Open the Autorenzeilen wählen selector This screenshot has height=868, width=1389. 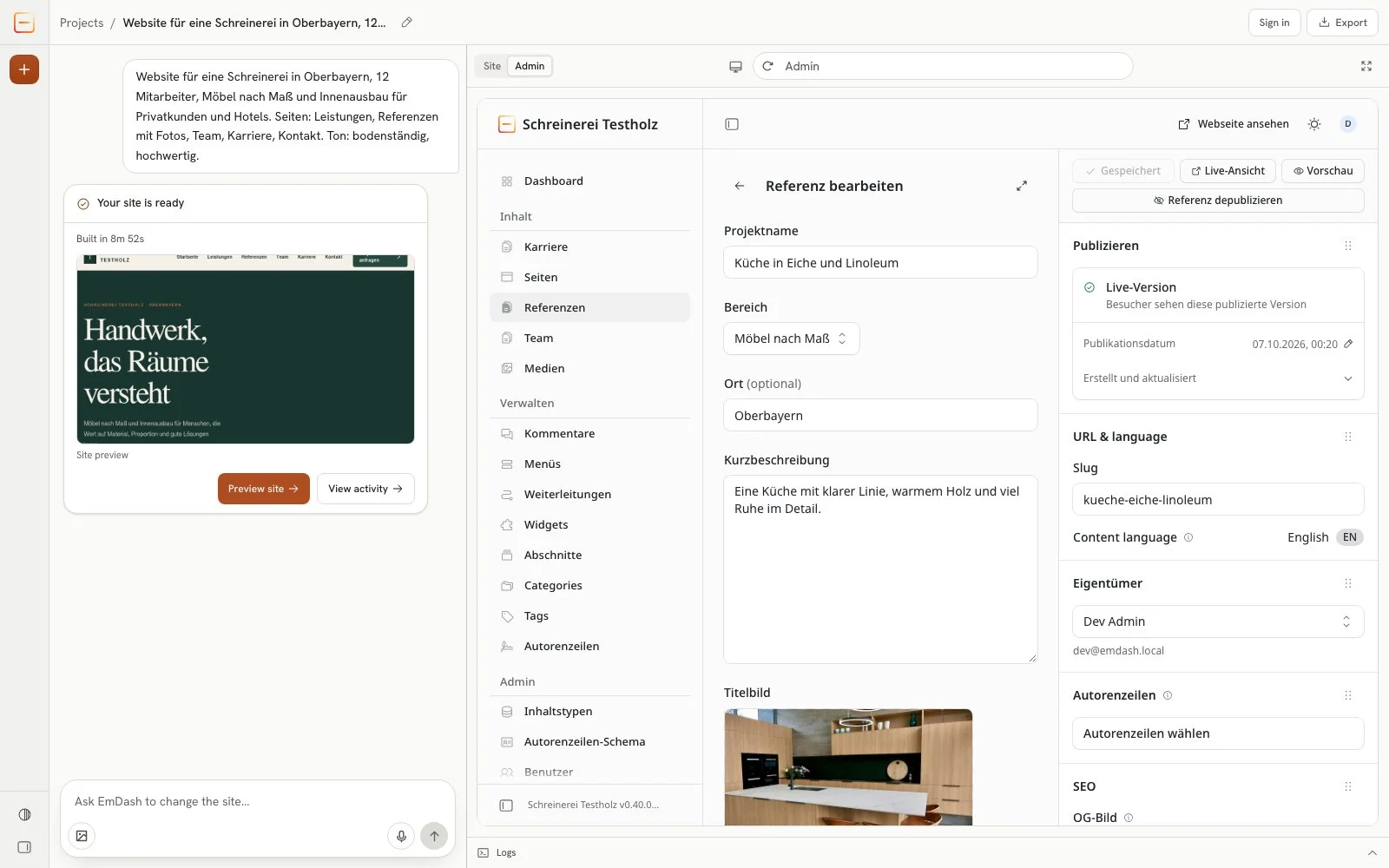(x=1218, y=733)
